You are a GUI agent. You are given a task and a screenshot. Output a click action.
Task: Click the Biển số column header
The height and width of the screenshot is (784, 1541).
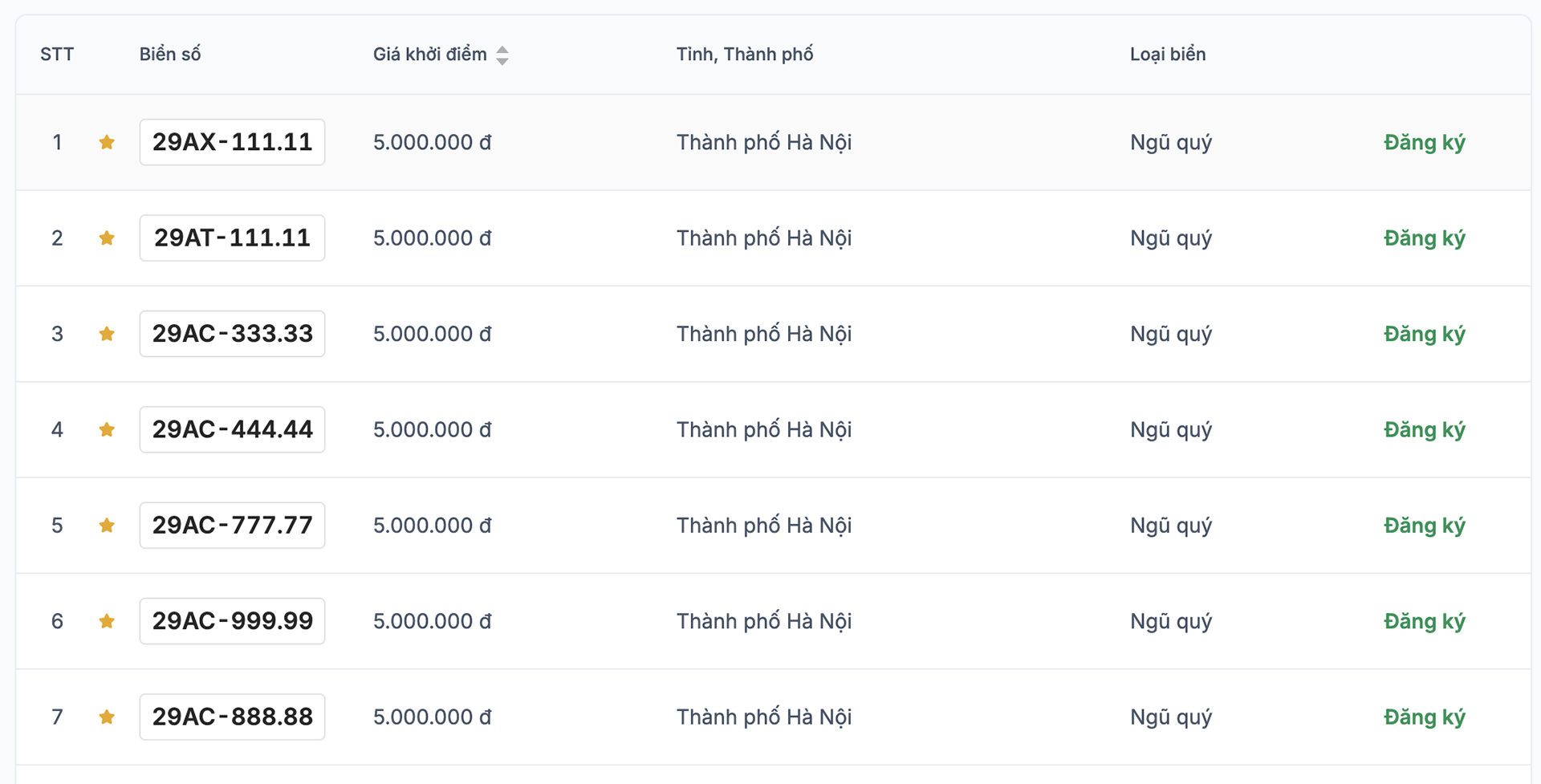(x=170, y=55)
